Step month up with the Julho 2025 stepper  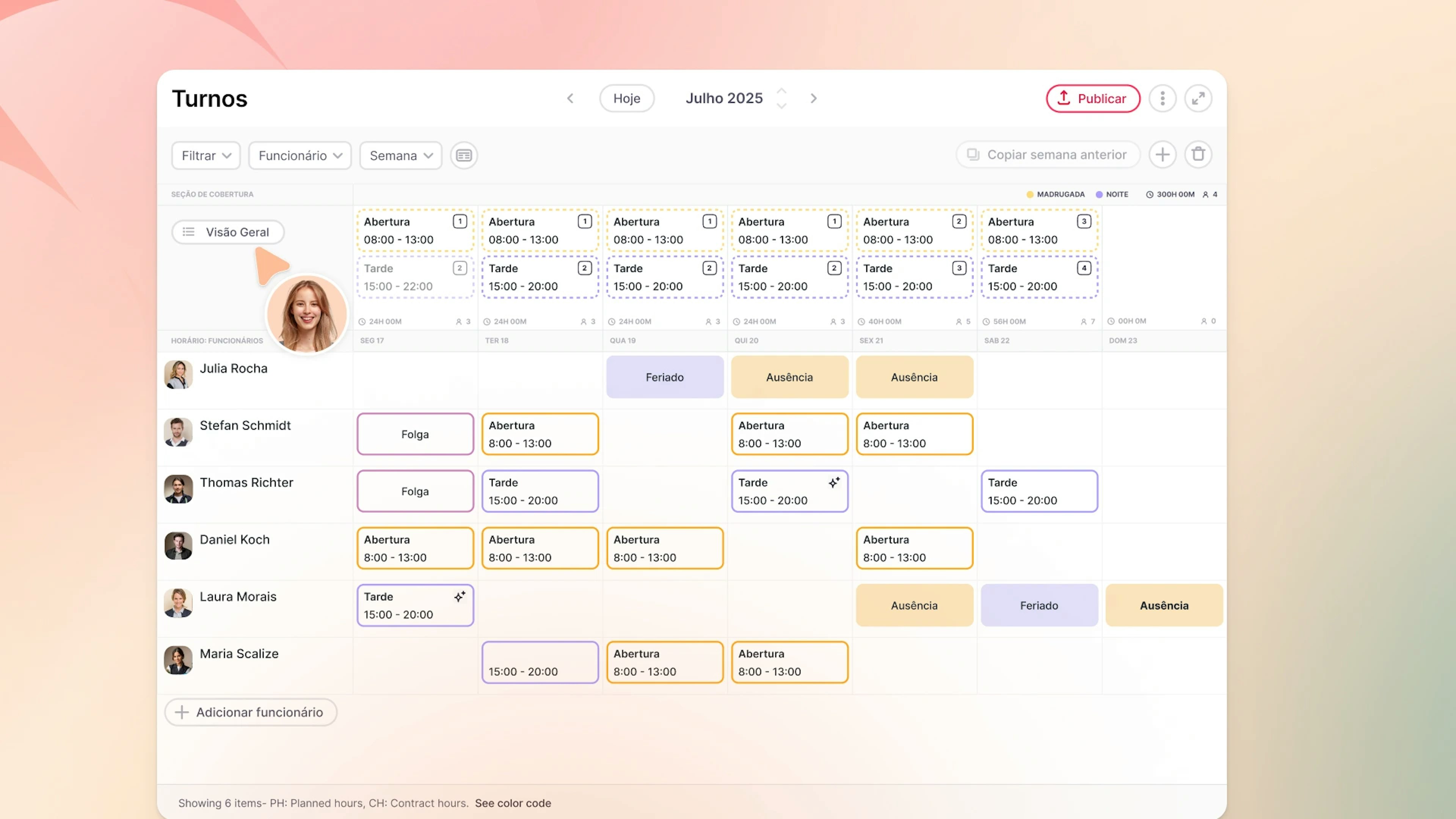(x=782, y=91)
